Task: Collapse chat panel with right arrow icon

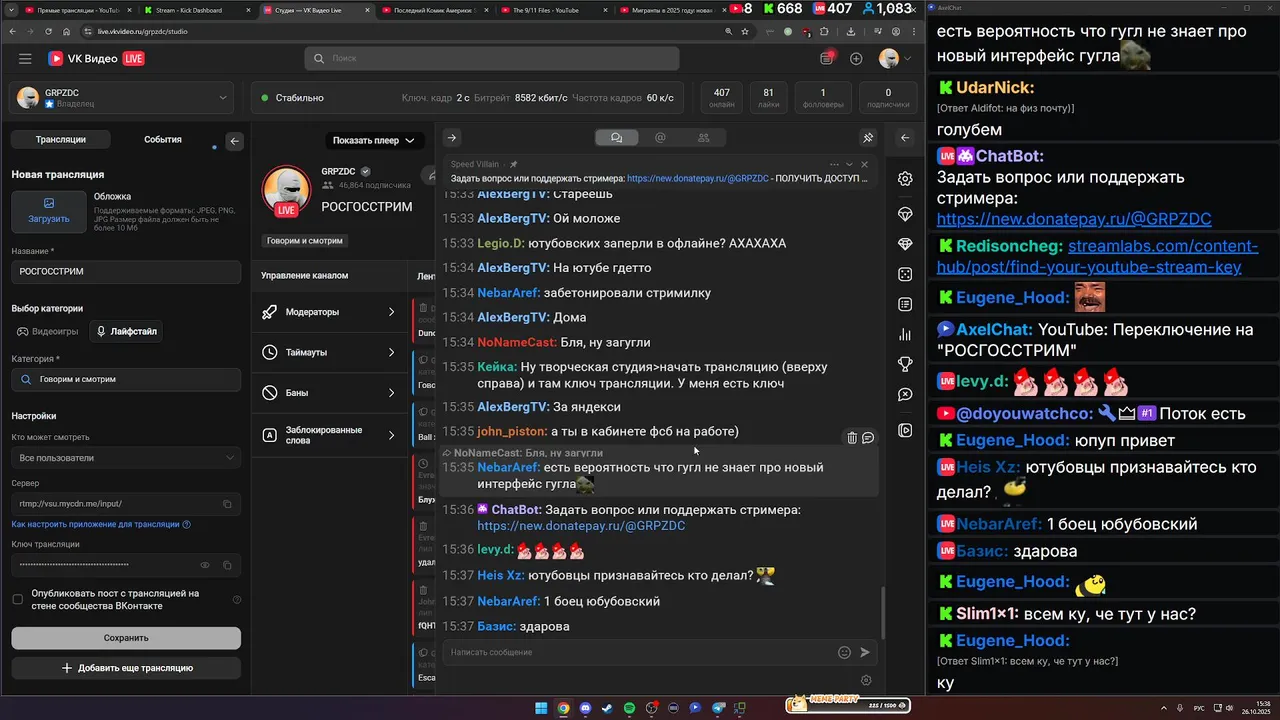Action: 452,138
